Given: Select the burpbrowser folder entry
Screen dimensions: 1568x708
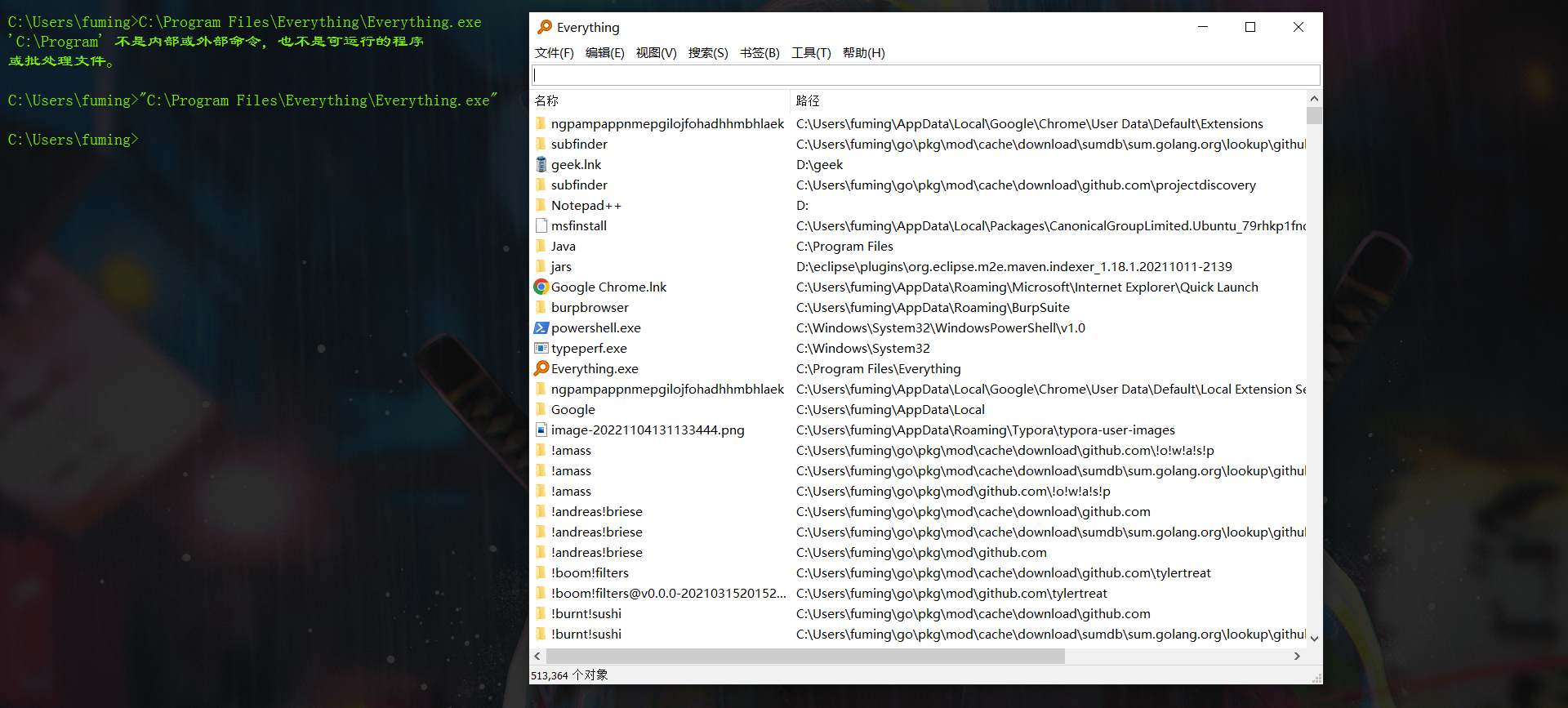Looking at the screenshot, I should [590, 307].
